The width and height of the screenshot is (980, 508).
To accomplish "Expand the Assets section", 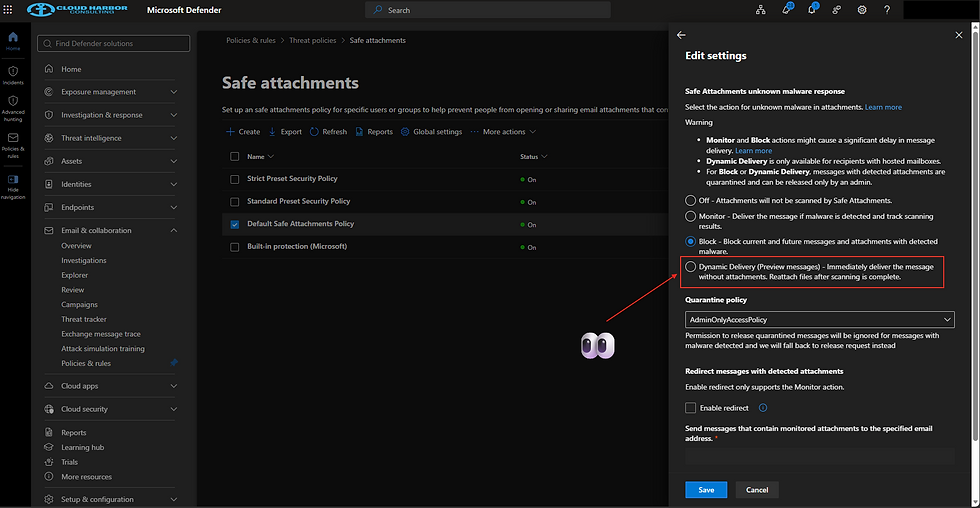I will tap(174, 161).
